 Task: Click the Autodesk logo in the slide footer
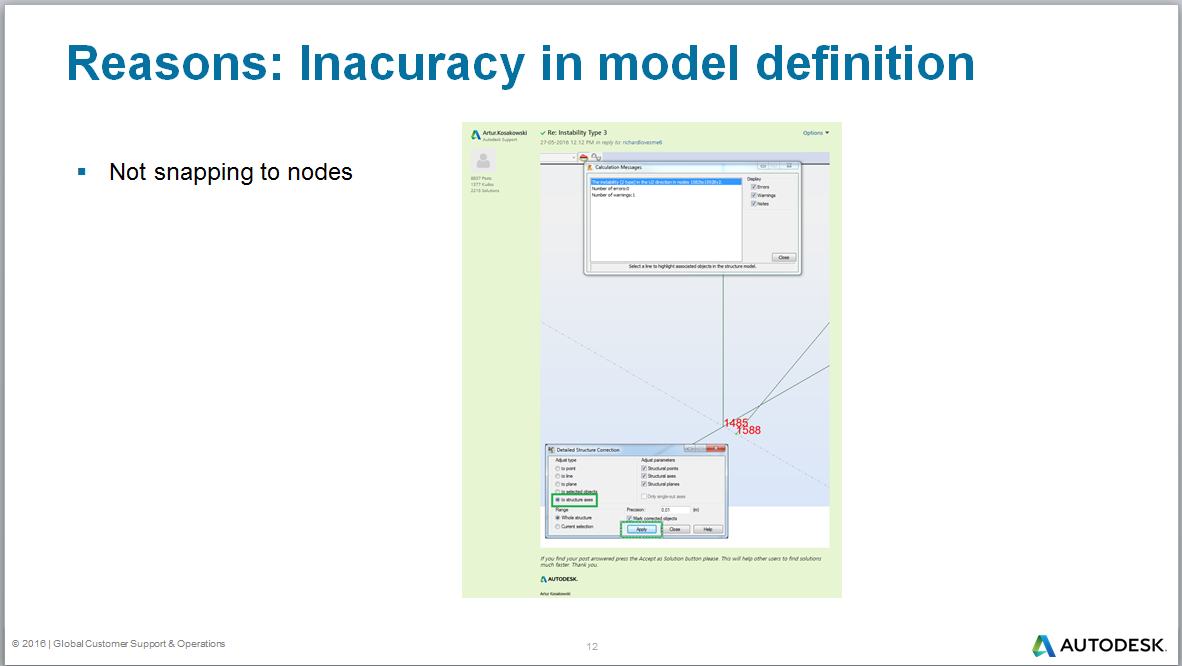(x=1098, y=645)
